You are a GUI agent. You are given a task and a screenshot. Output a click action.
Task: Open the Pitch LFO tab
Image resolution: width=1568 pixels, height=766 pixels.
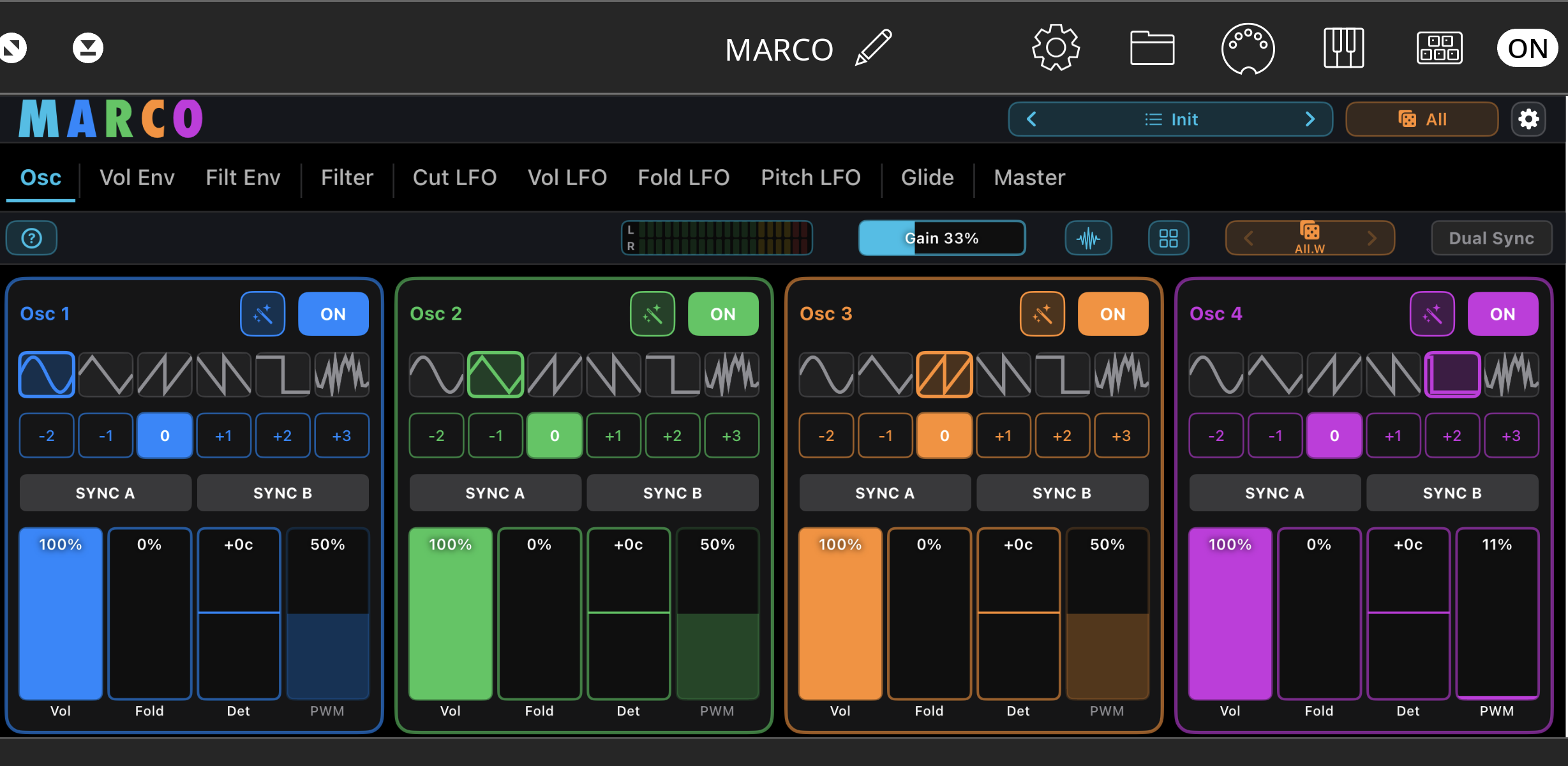tap(811, 177)
